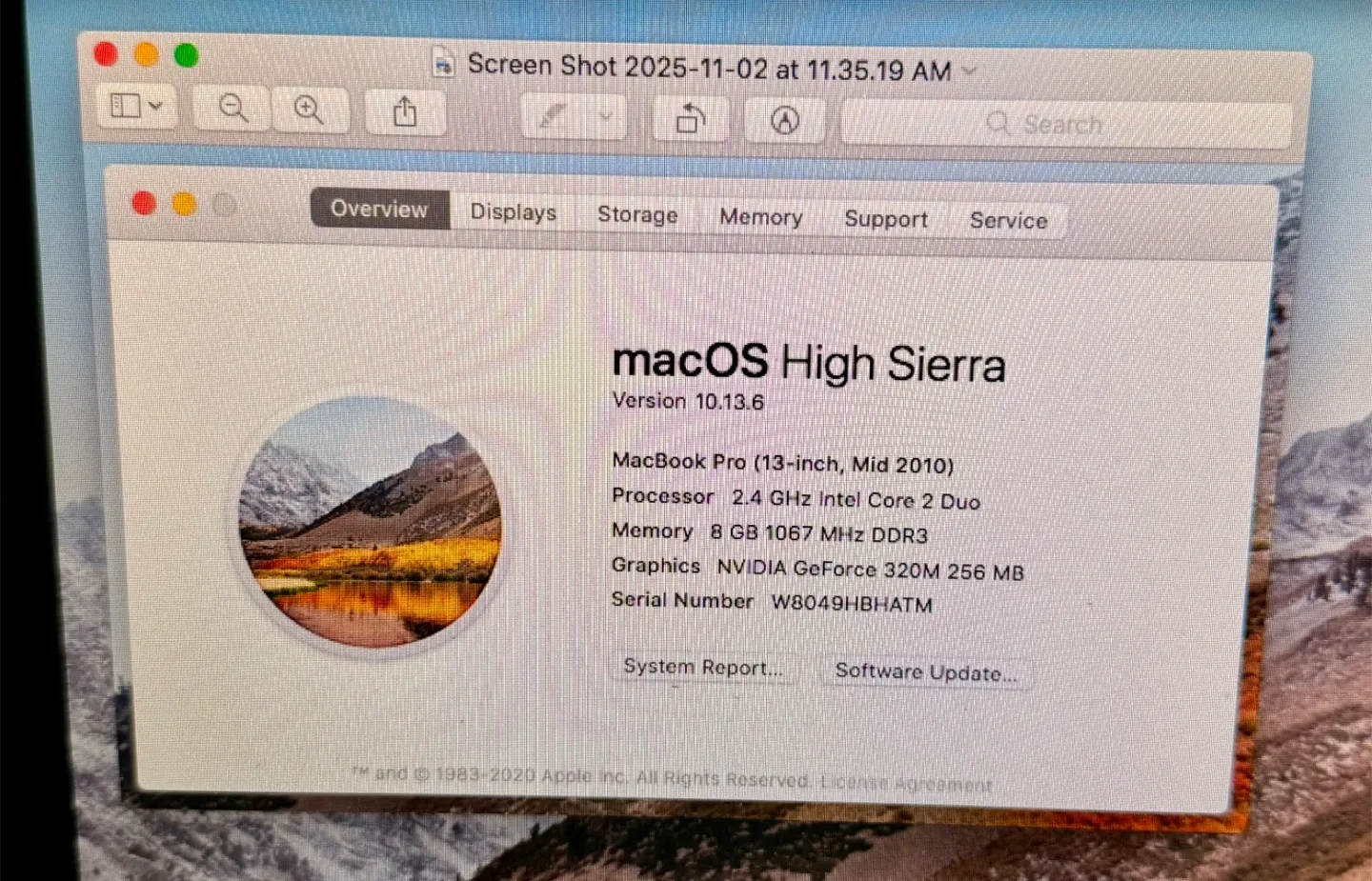1372x881 pixels.
Task: Select the Highlight tool in Preview
Action: (554, 116)
